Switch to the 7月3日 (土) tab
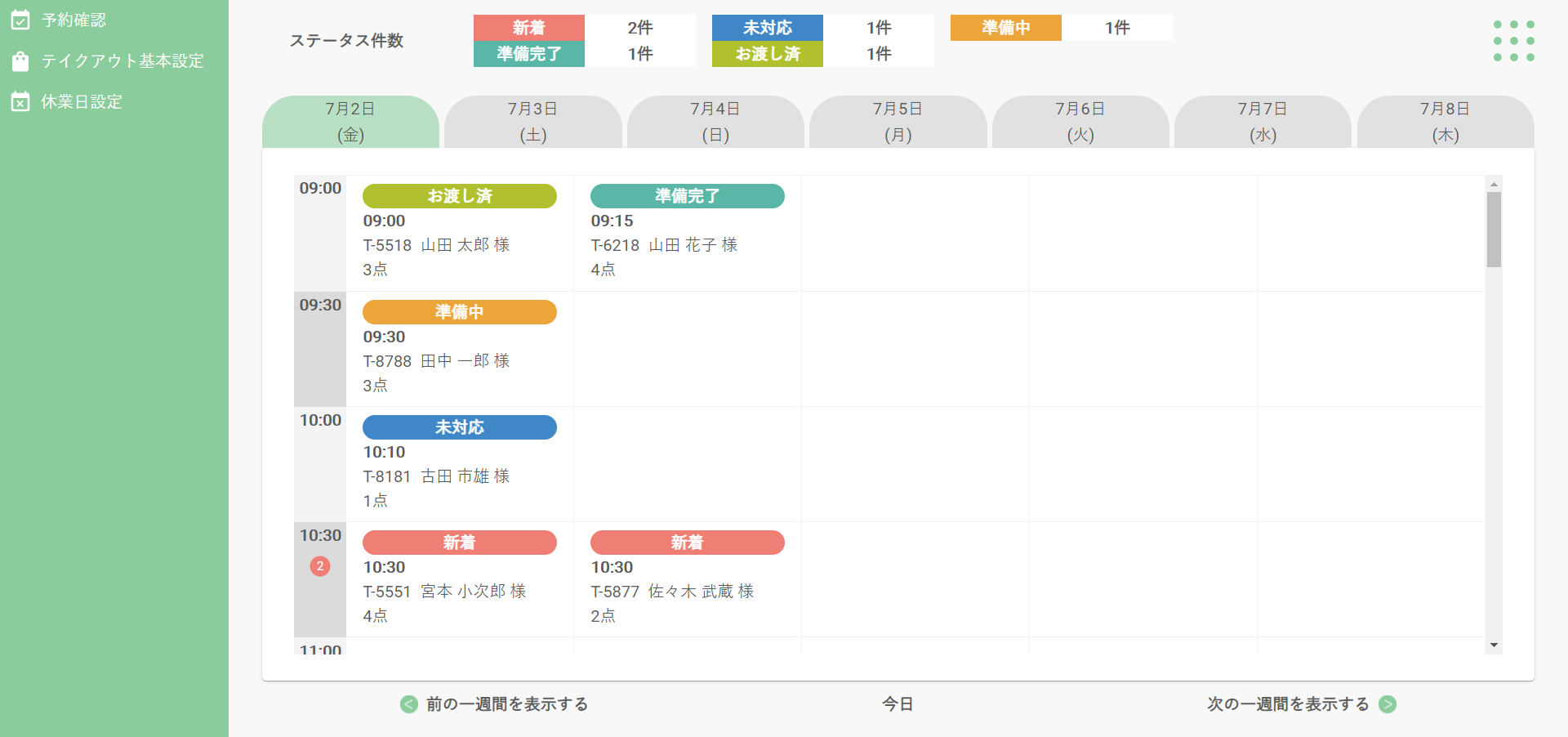1568x737 pixels. tap(532, 122)
